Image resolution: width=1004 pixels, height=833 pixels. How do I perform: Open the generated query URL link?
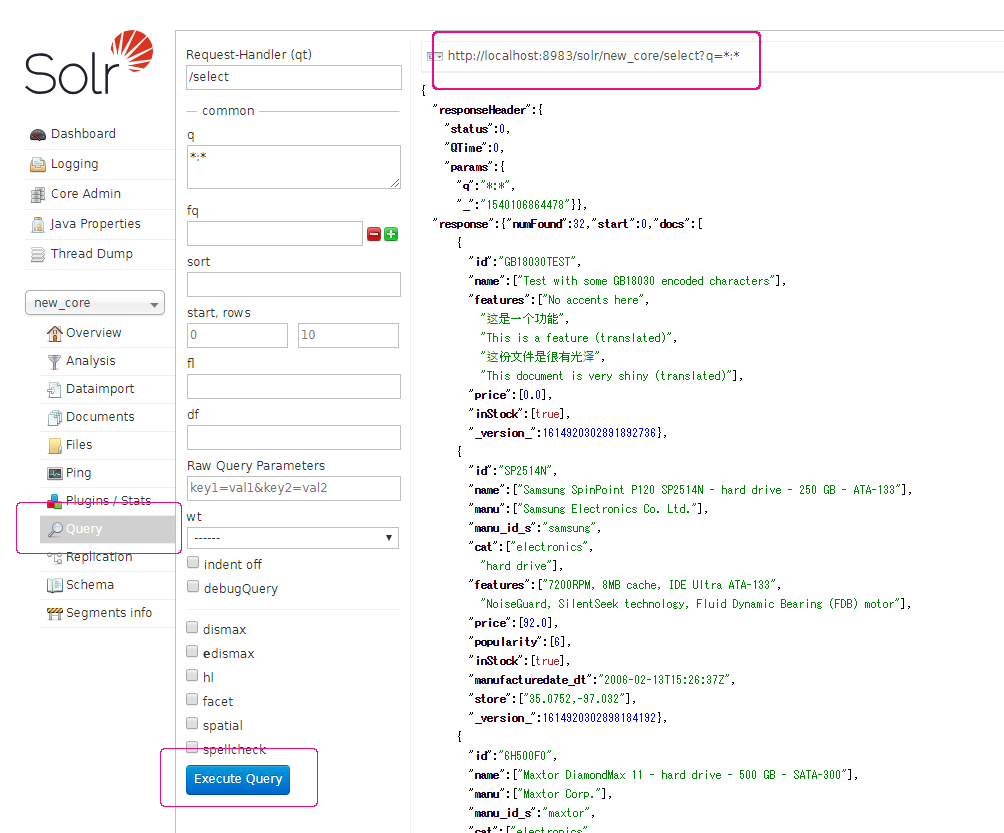tap(594, 56)
